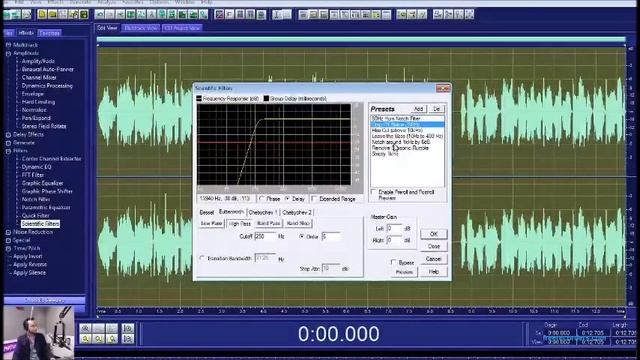
Task: Select the Phase radio button
Action: [262, 199]
